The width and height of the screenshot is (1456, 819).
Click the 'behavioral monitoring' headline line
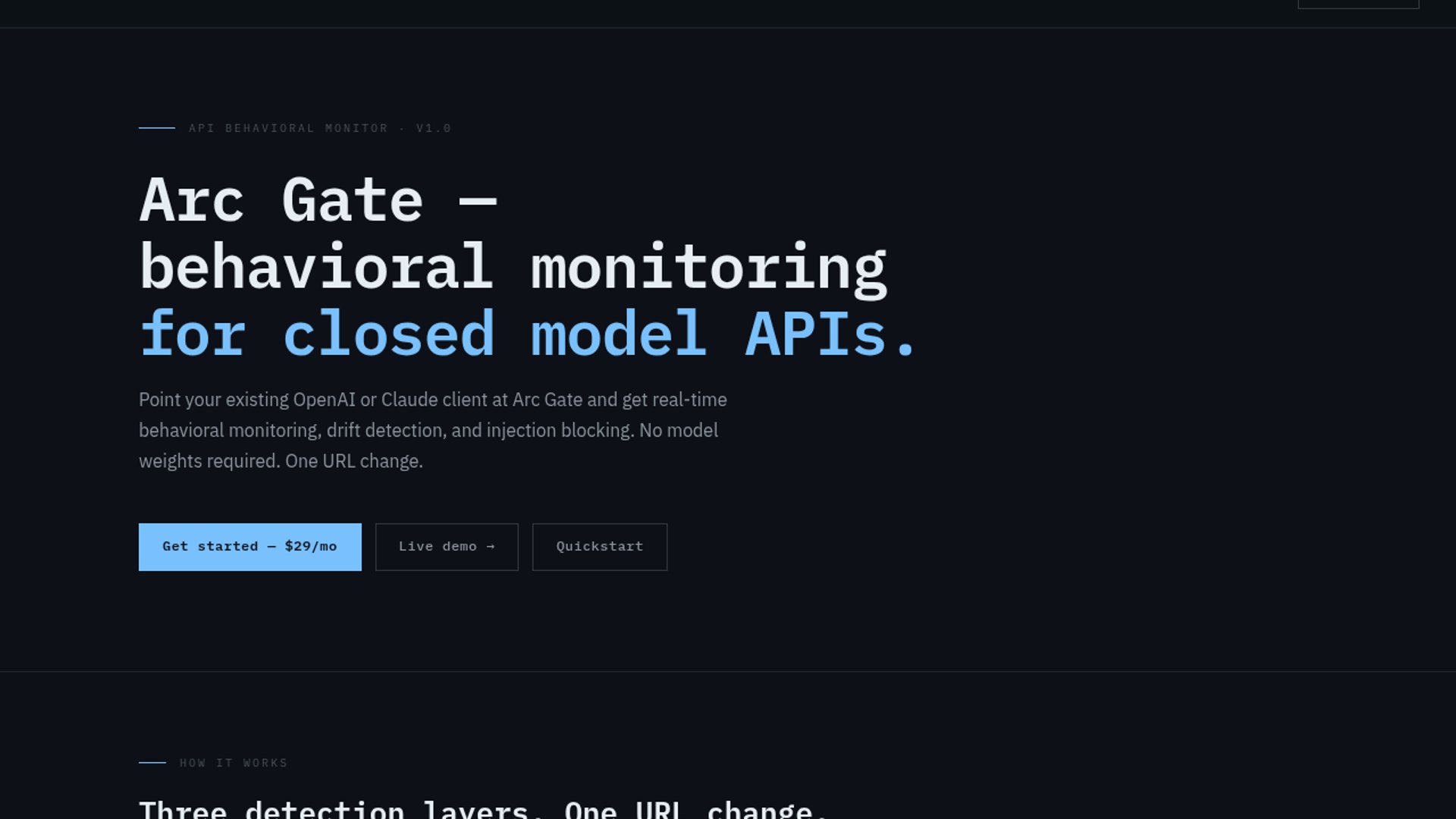(x=513, y=267)
